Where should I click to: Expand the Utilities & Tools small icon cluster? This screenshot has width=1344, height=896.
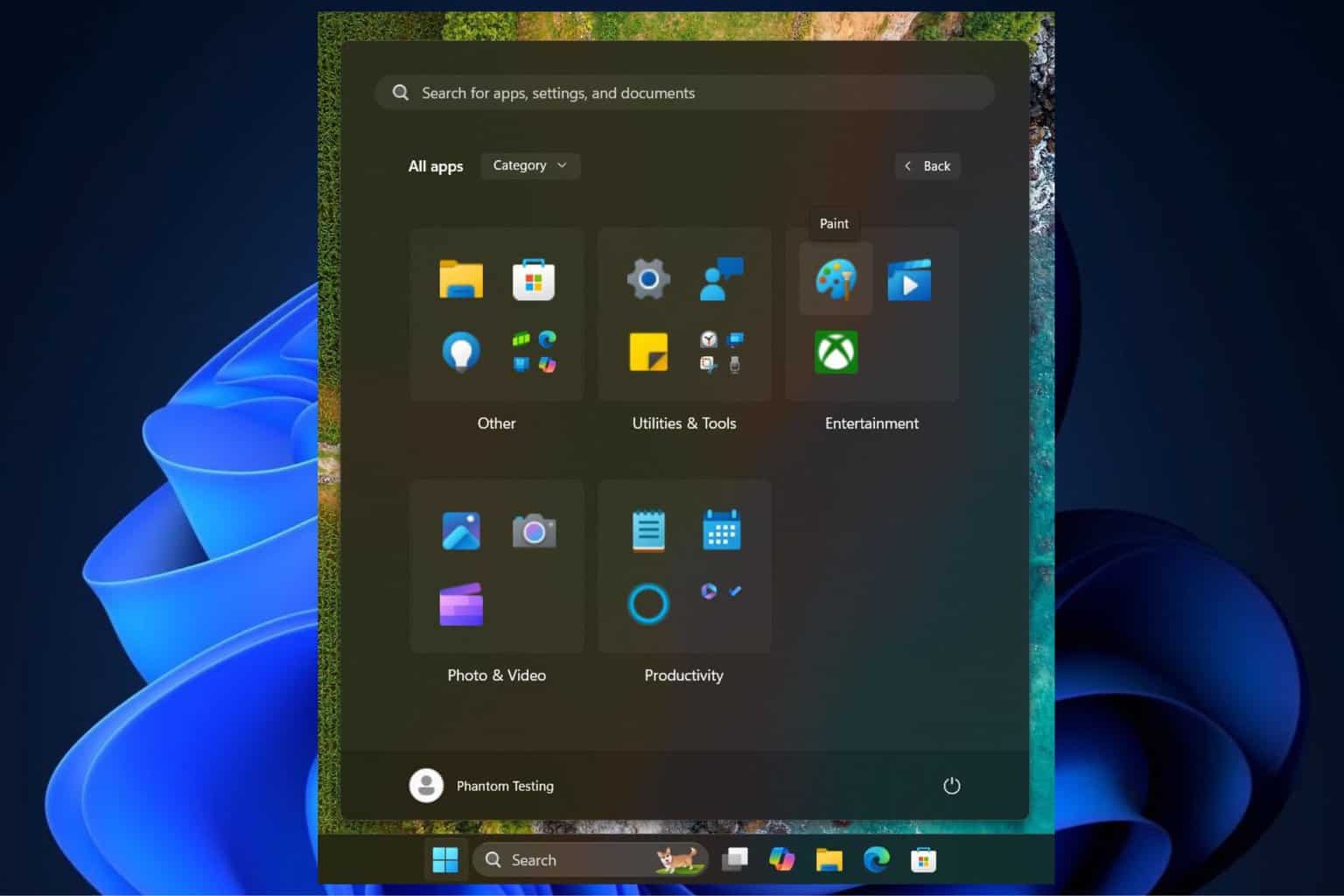coord(722,352)
